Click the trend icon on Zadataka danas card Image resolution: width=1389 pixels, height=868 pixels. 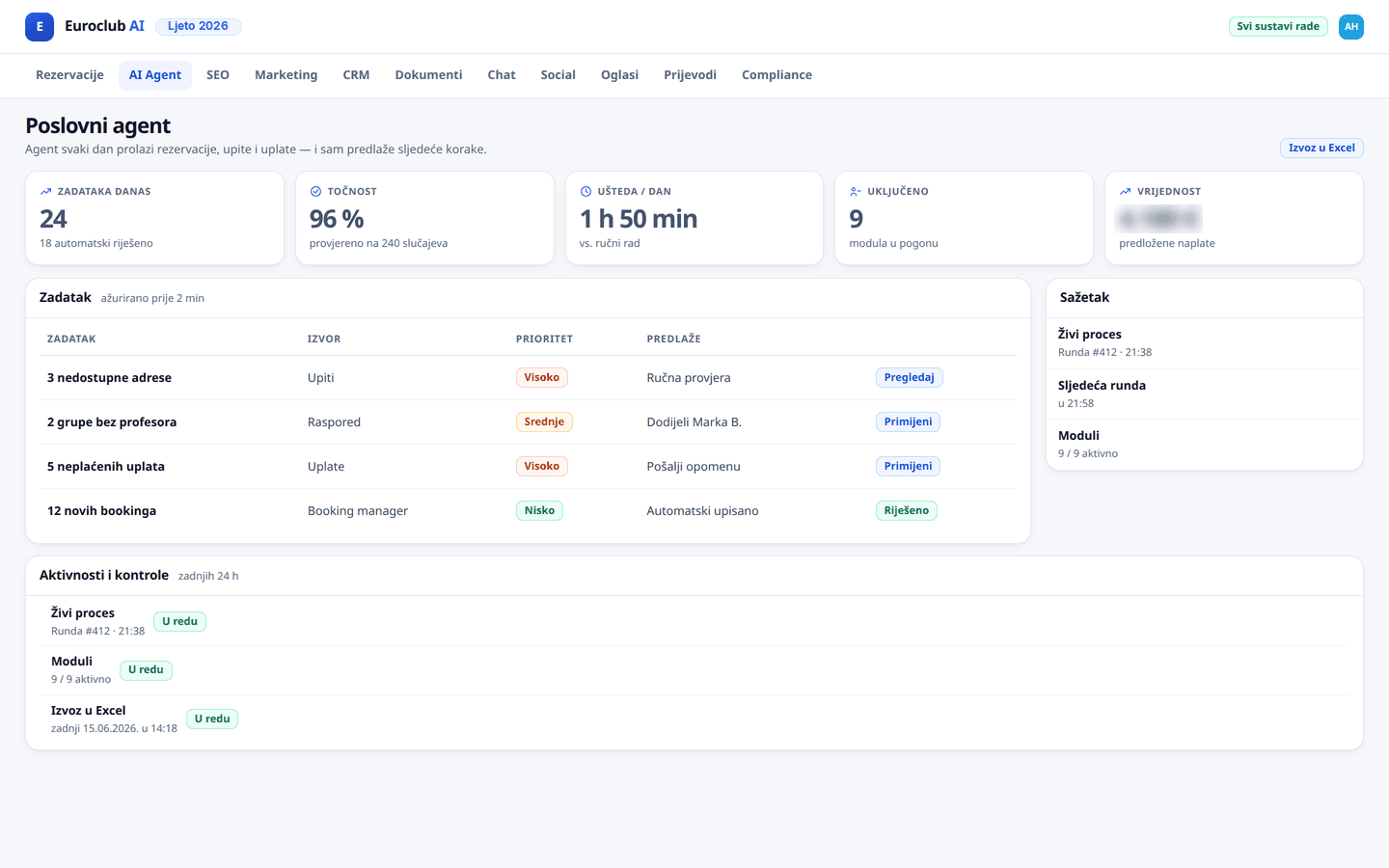pyautogui.click(x=45, y=192)
